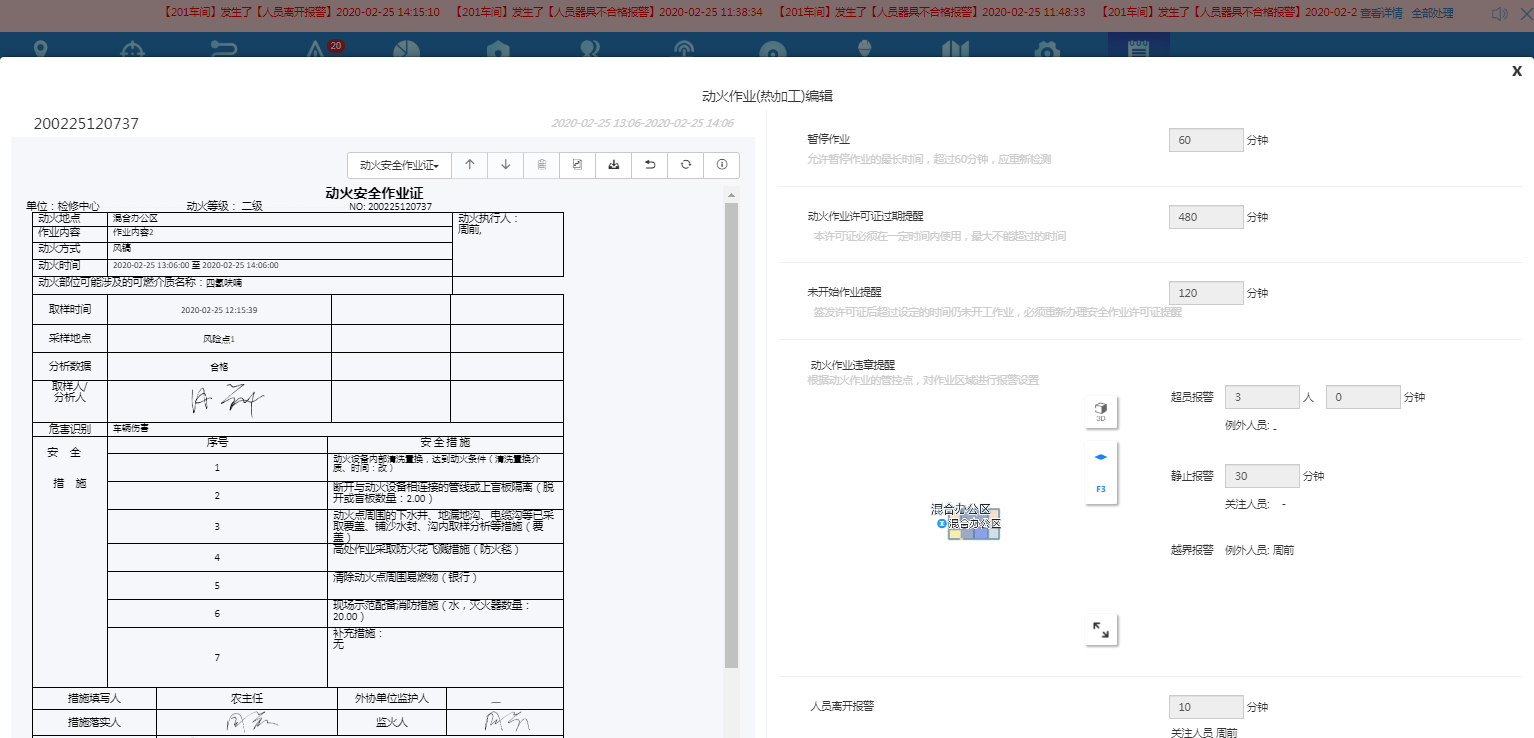Click the document preview vertical scrollbar

(x=731, y=430)
